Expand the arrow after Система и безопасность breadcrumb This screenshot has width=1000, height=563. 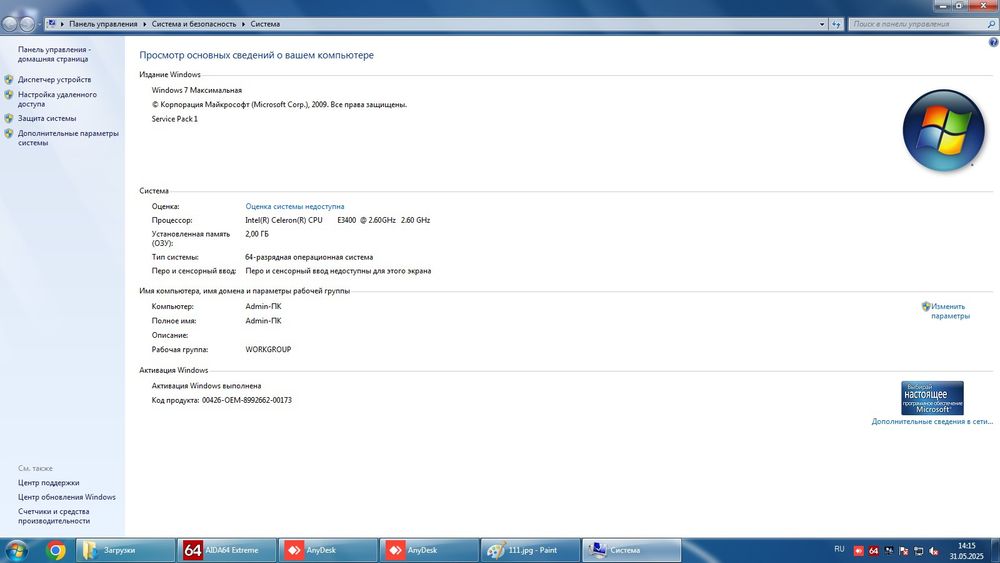[x=244, y=24]
